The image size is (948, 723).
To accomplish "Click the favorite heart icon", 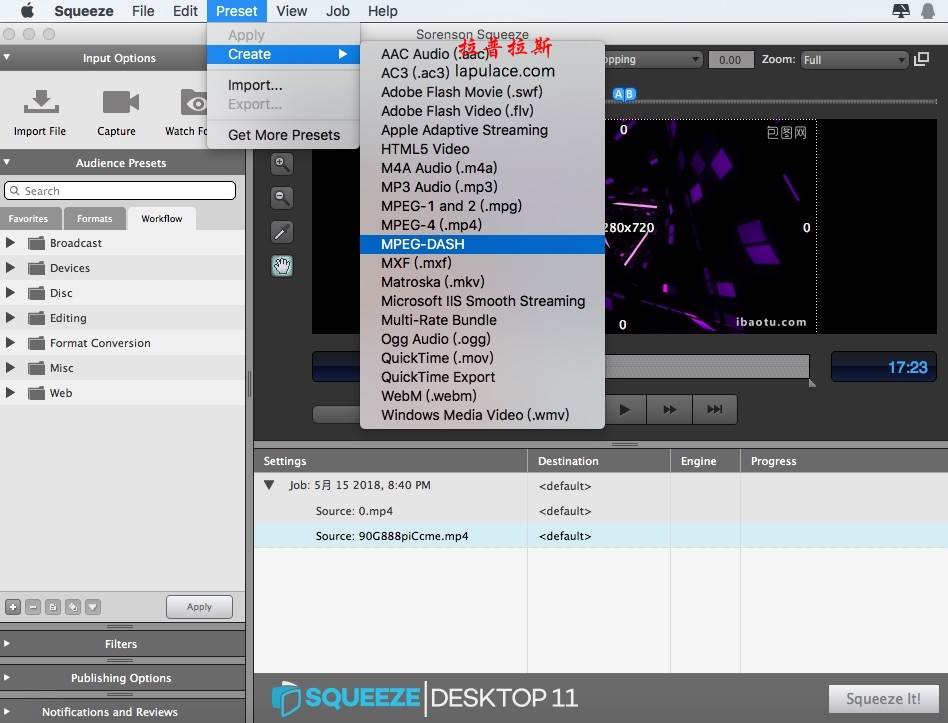I will click(x=92, y=606).
